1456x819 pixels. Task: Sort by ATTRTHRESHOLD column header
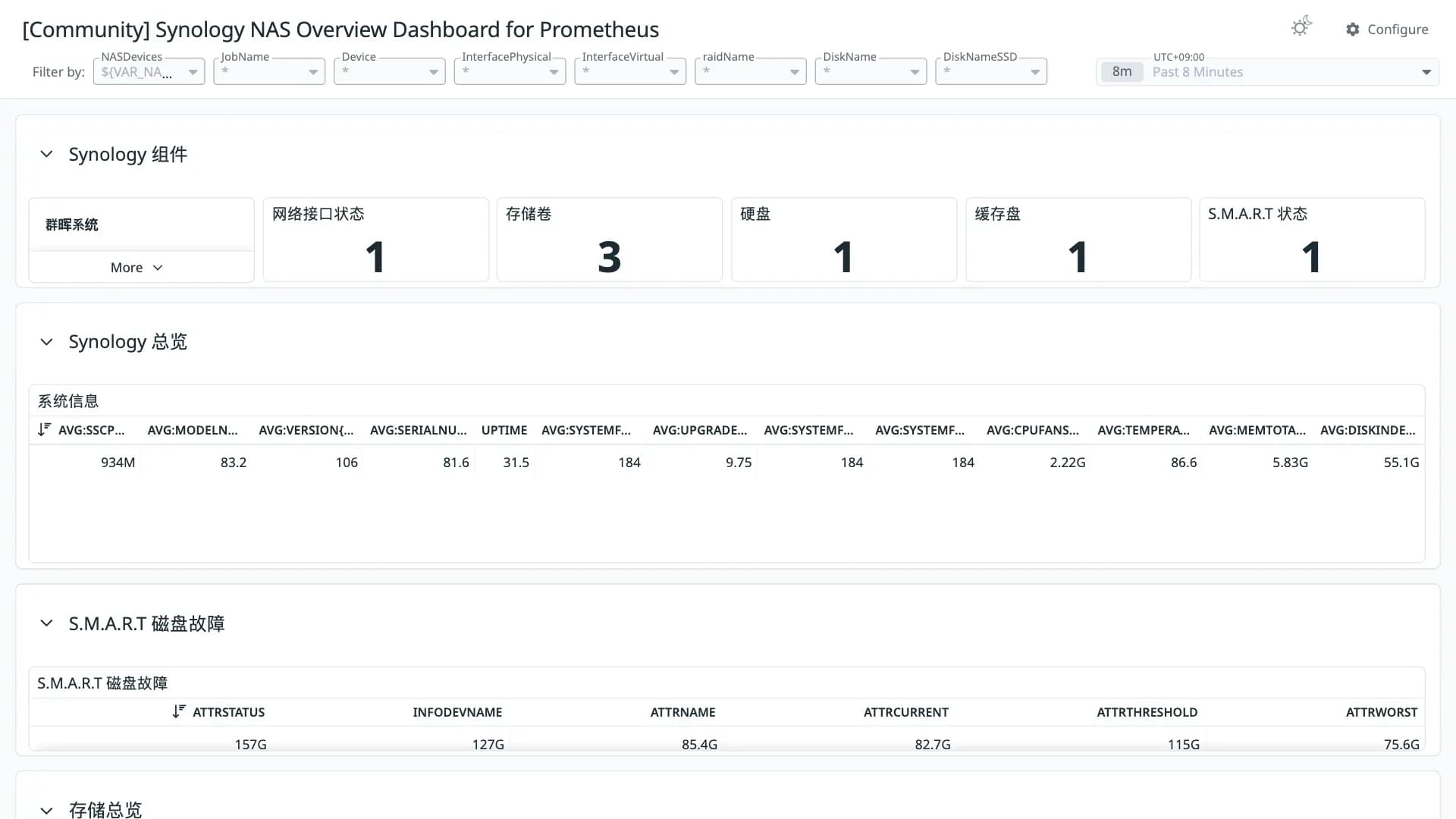pyautogui.click(x=1147, y=712)
